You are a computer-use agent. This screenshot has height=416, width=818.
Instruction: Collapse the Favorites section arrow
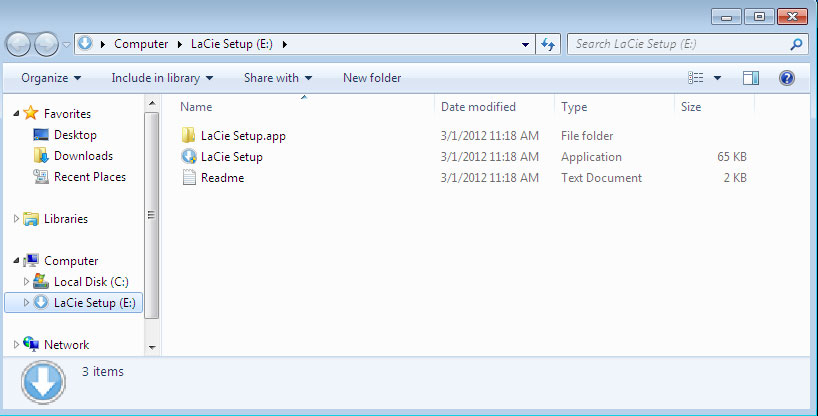[16, 114]
